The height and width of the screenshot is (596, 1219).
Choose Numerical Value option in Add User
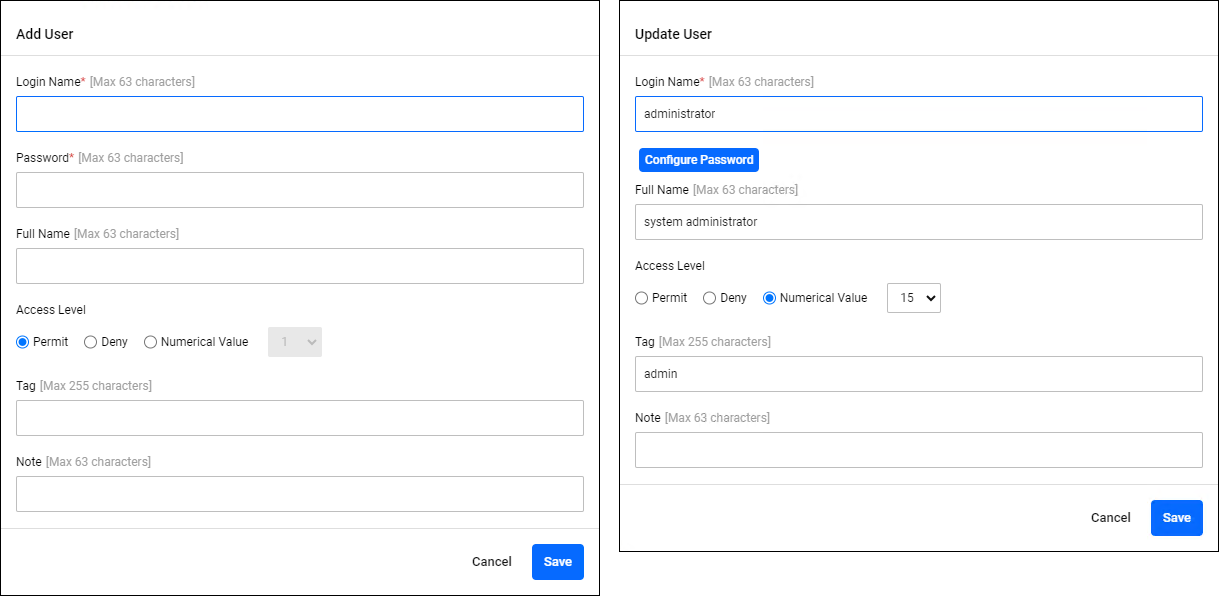[151, 342]
